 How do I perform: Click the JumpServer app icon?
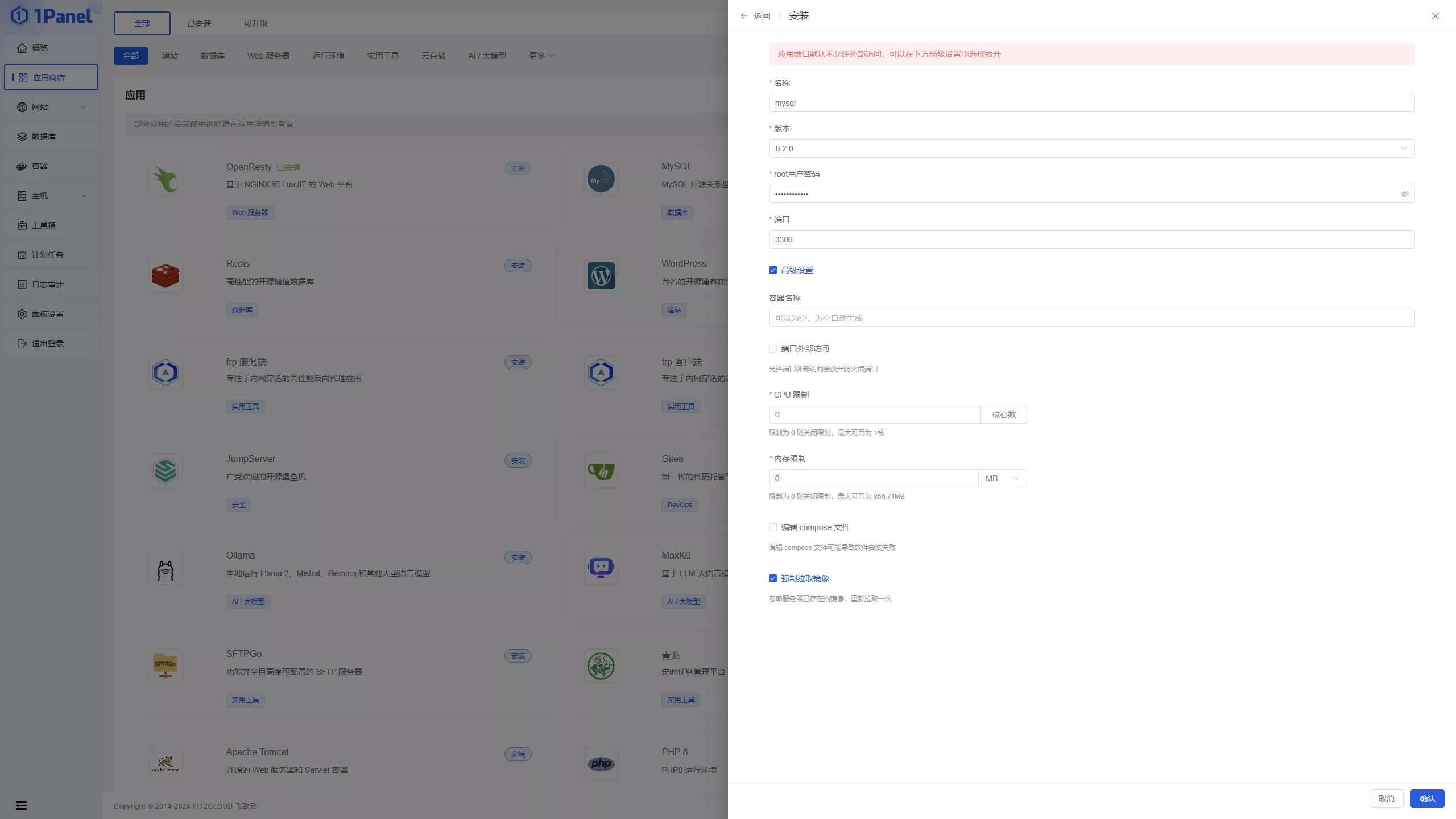click(x=166, y=471)
